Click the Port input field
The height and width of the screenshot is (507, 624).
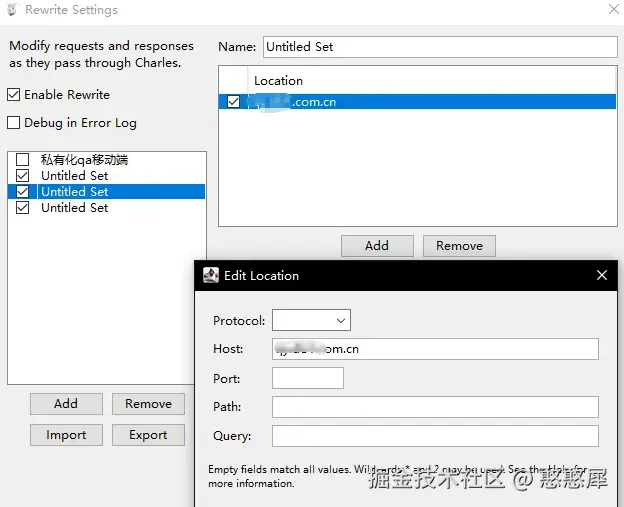pos(308,378)
